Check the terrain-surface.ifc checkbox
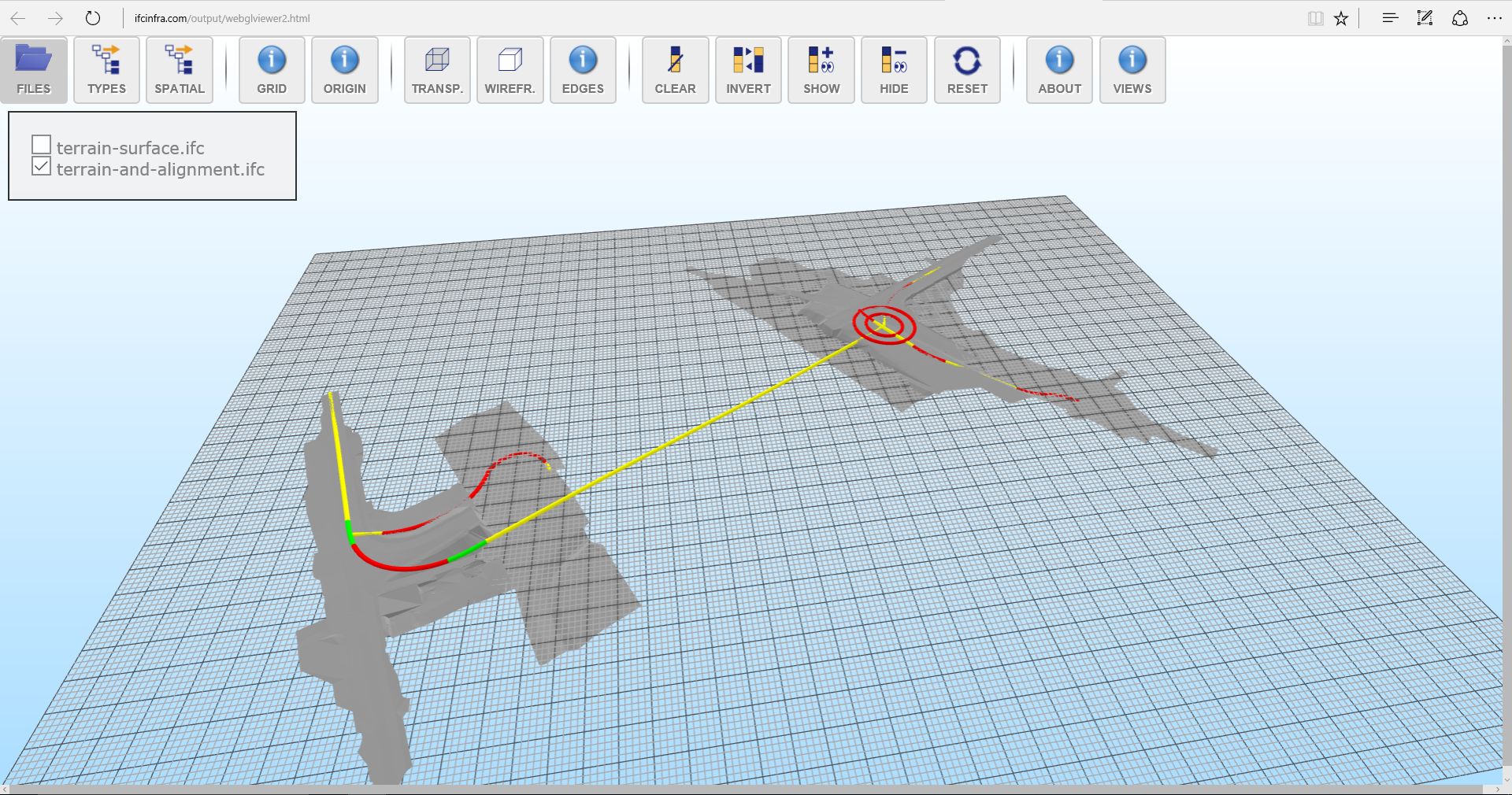The height and width of the screenshot is (795, 1512). (x=42, y=145)
